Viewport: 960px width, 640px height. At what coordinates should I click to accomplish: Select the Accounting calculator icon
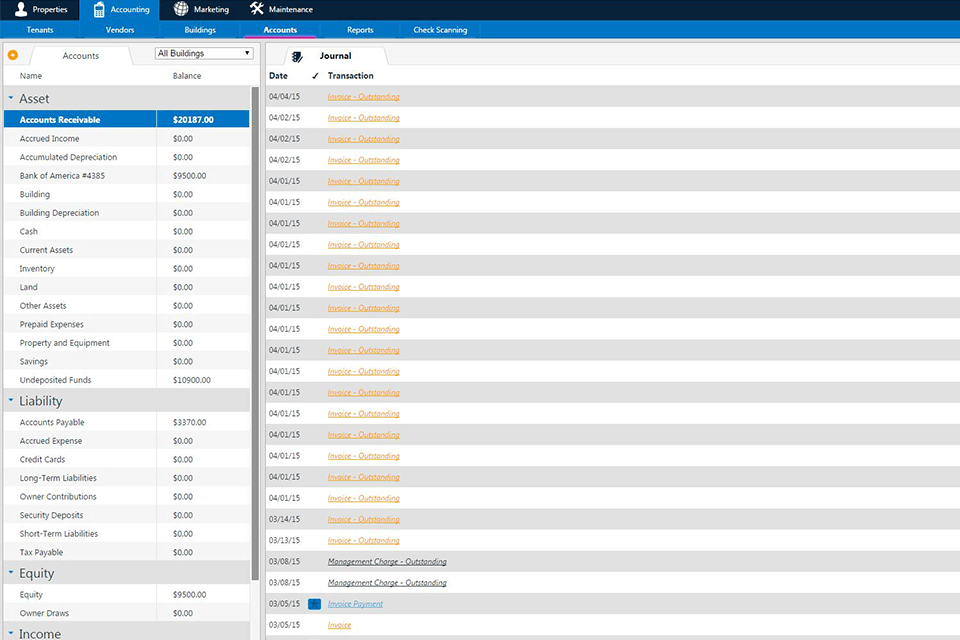tap(95, 9)
